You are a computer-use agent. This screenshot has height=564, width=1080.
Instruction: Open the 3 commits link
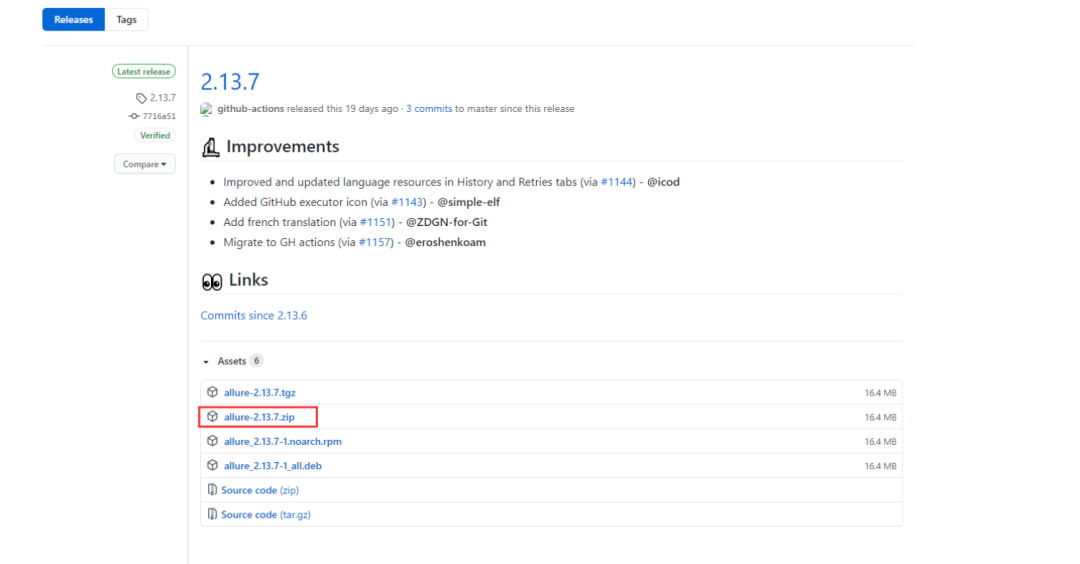click(429, 109)
